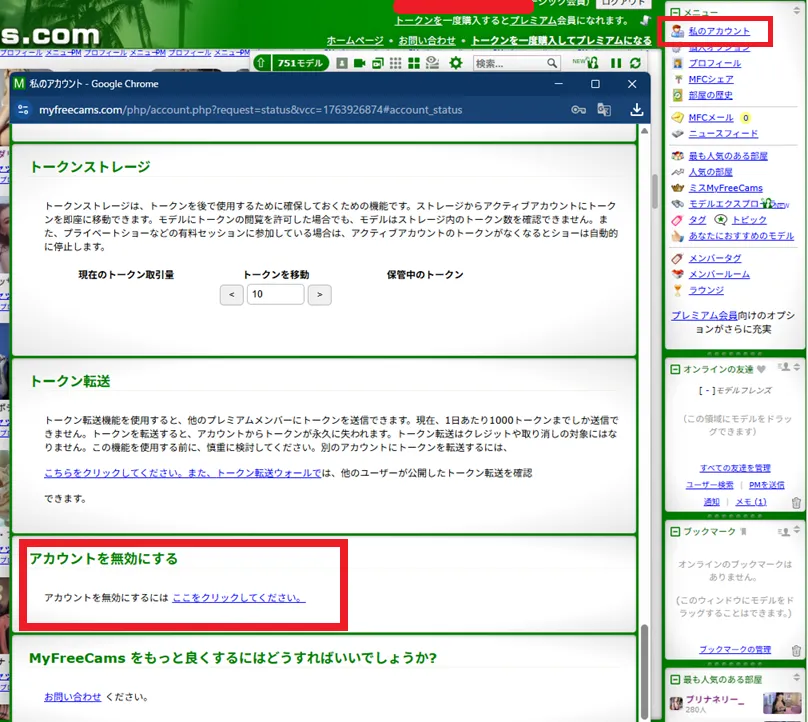Collapse the ブックマーク panel
The image size is (808, 722).
click(x=676, y=532)
